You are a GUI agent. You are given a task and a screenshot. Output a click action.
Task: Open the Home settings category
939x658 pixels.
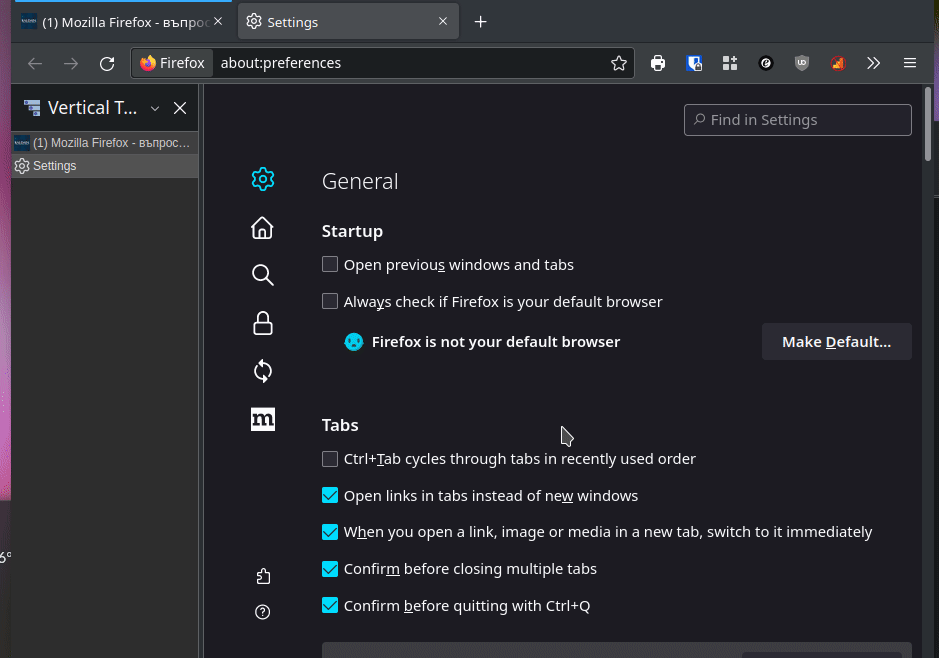point(262,228)
